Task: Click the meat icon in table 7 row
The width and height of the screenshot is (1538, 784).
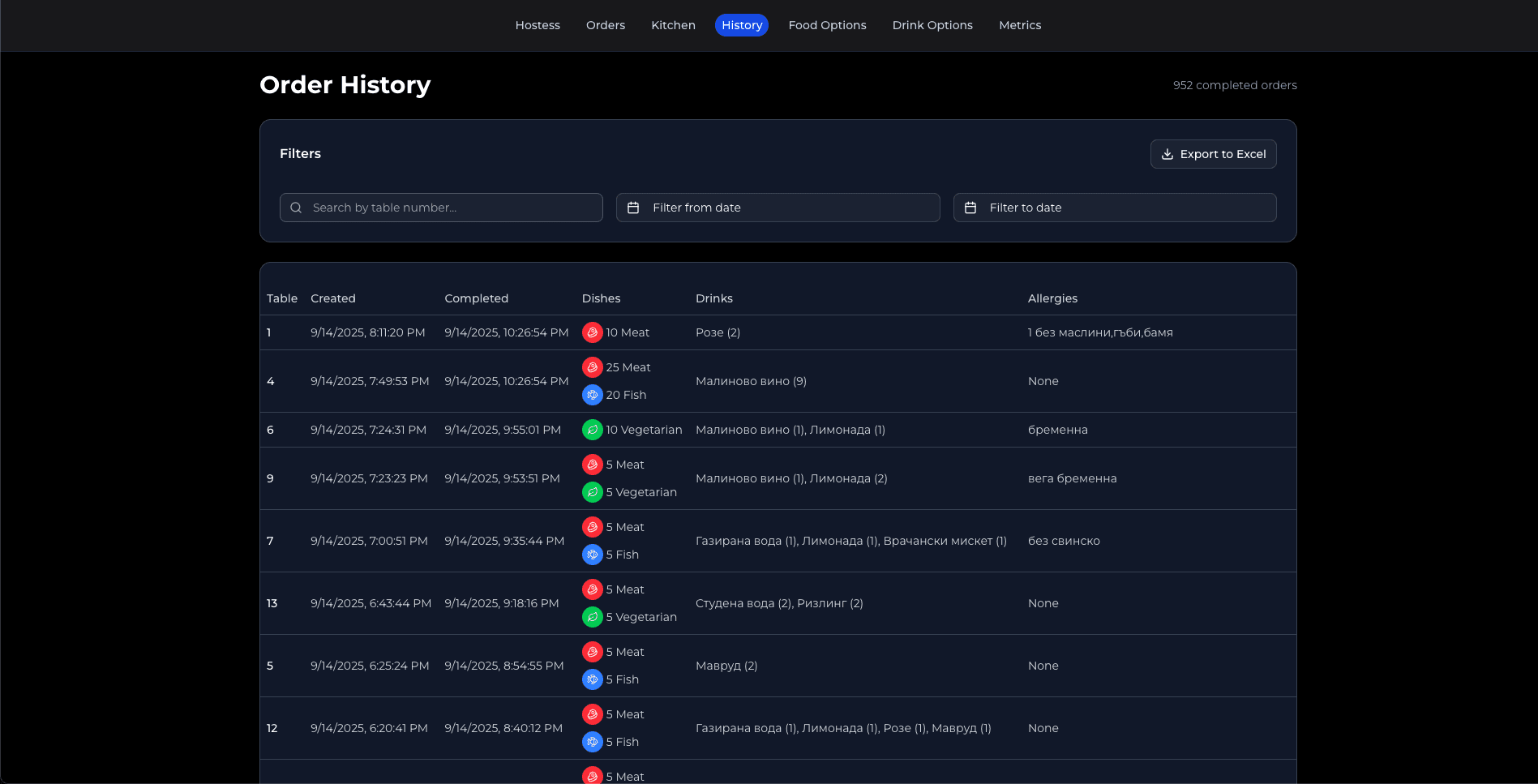Action: (x=593, y=527)
